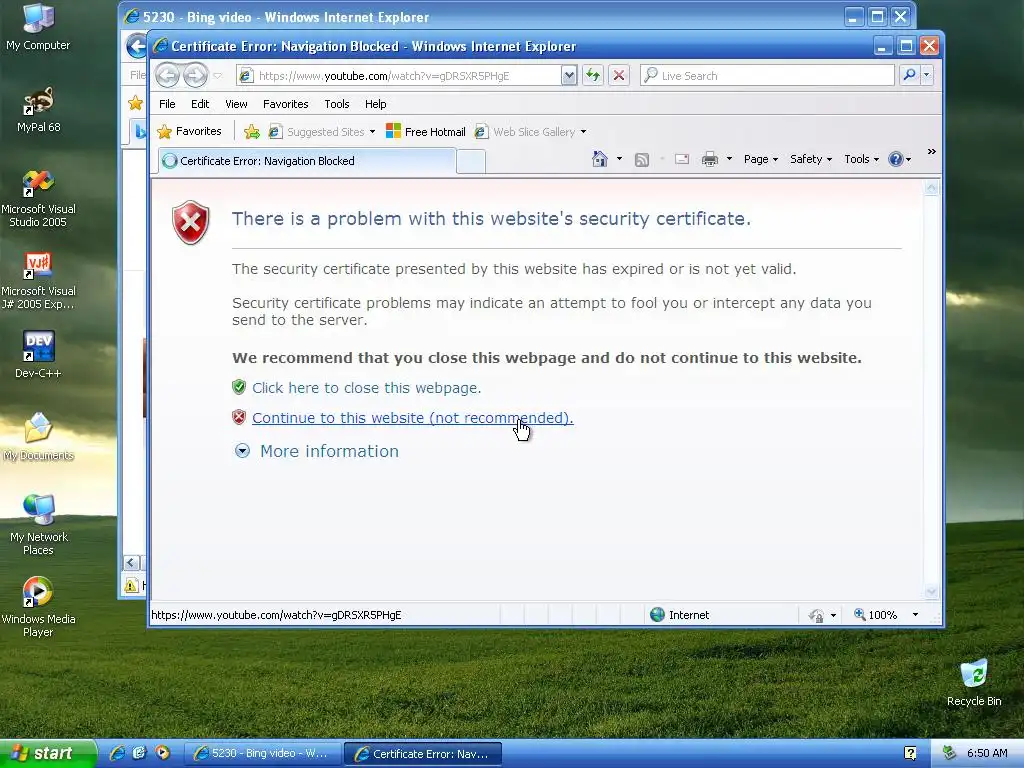Image resolution: width=1024 pixels, height=768 pixels.
Task: Expand the Suggested Sites dropdown
Action: point(372,132)
